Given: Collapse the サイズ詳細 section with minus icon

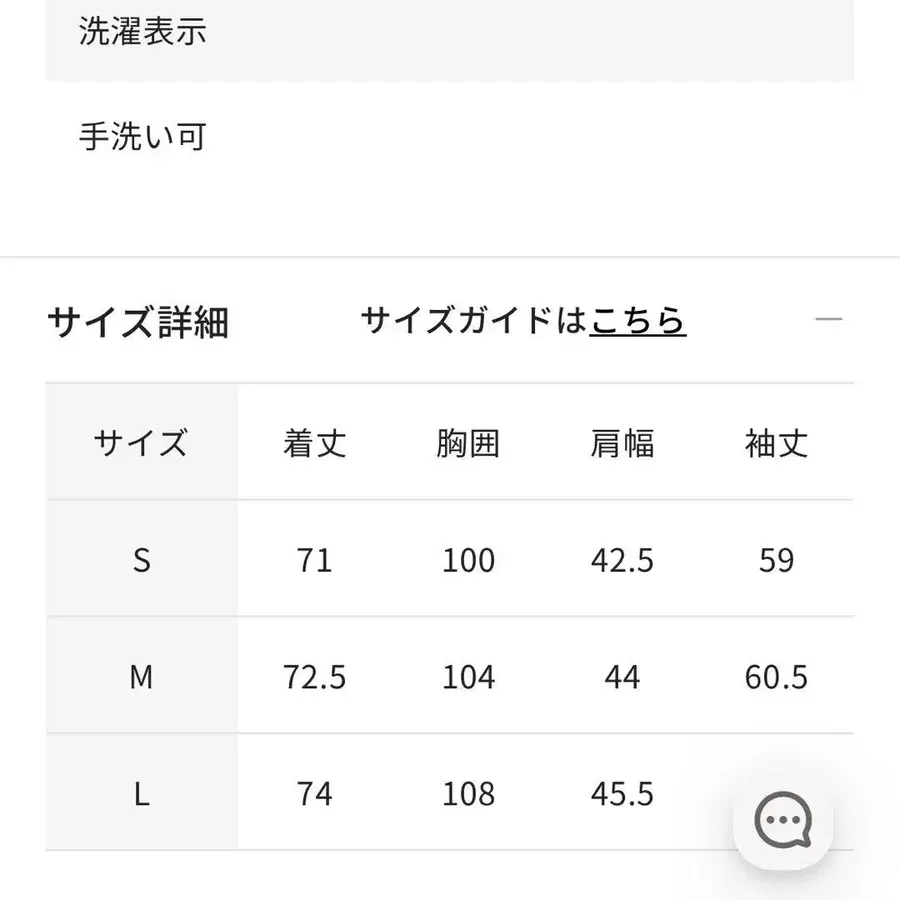Looking at the screenshot, I should coord(828,320).
